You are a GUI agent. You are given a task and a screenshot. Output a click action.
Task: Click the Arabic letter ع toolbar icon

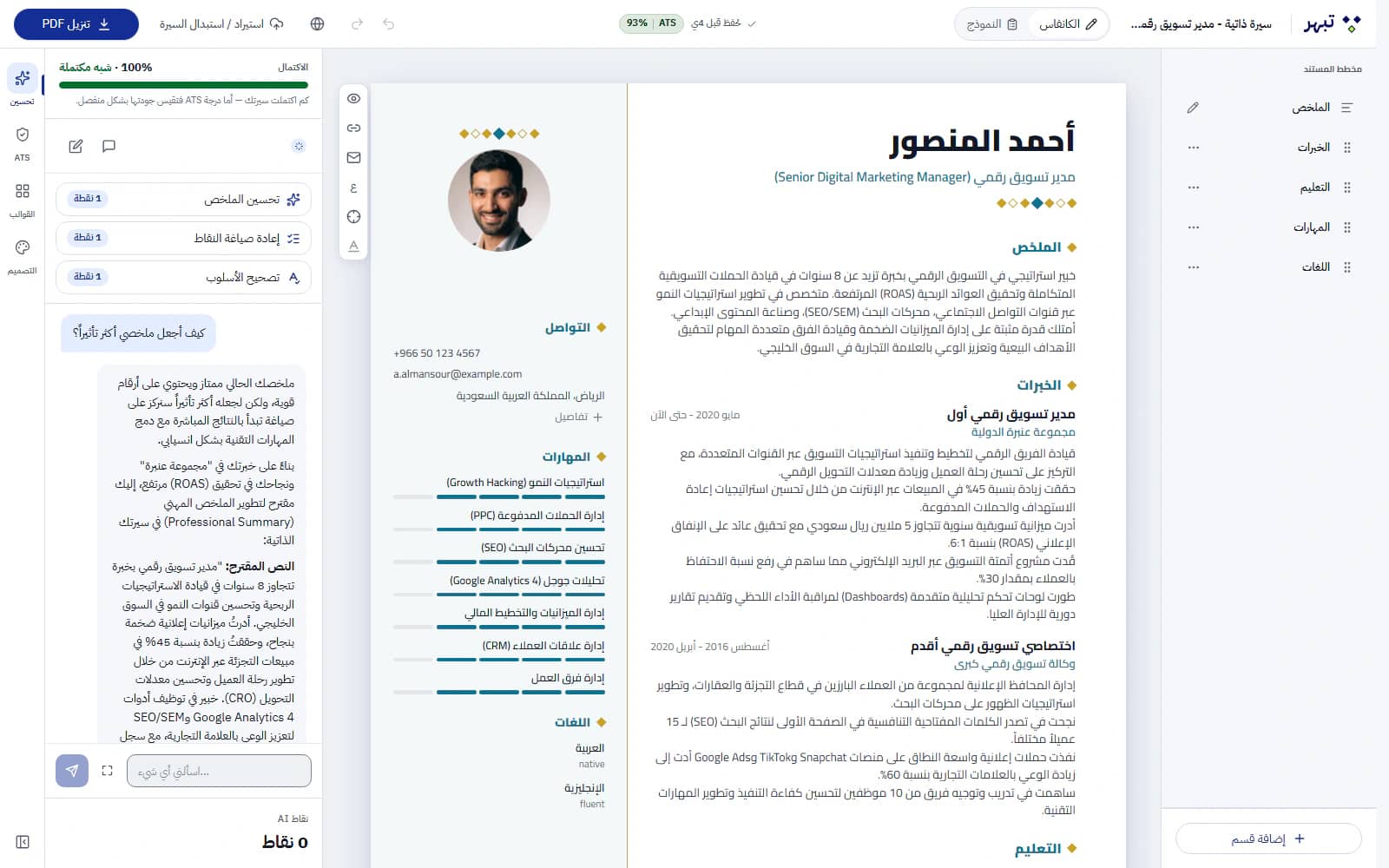point(353,187)
